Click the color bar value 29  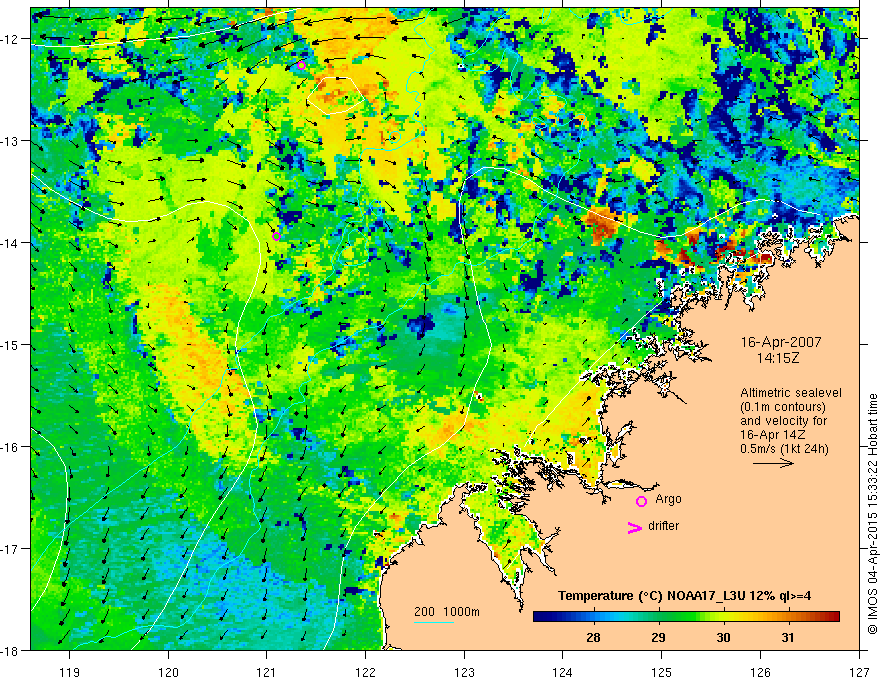[x=658, y=637]
